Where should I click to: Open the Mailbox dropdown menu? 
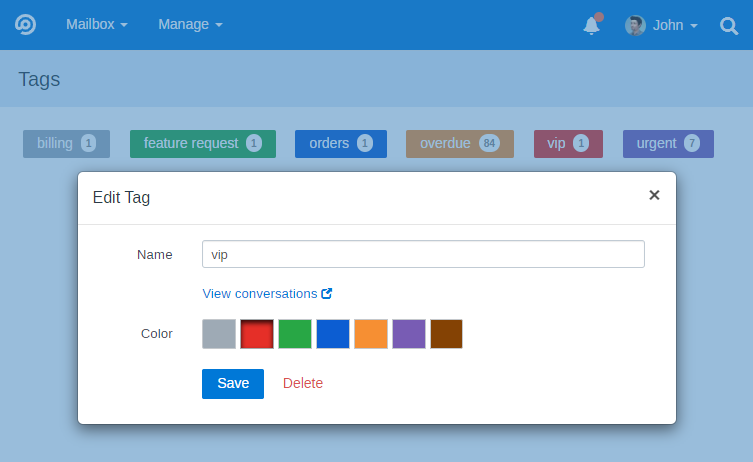97,24
